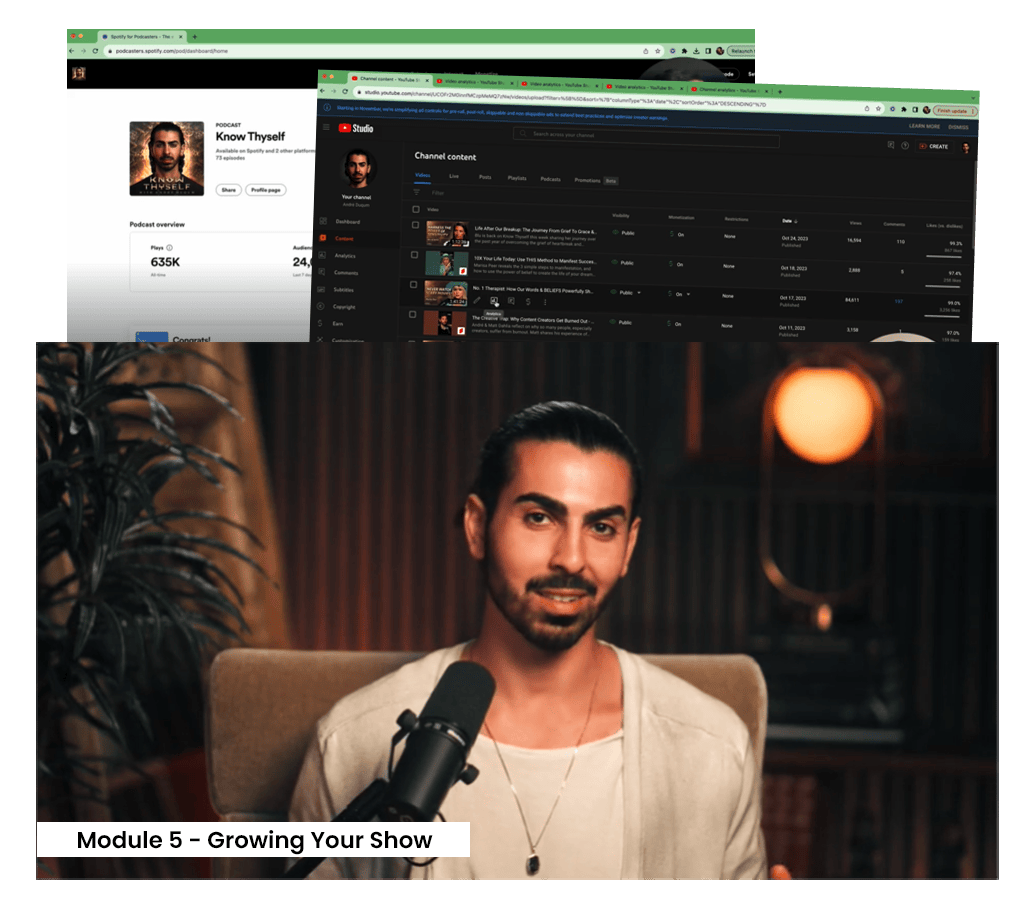Expand Visibility dropdown on No. 1 Therapist row
Viewport: 1033px width, 900px height.
point(640,293)
